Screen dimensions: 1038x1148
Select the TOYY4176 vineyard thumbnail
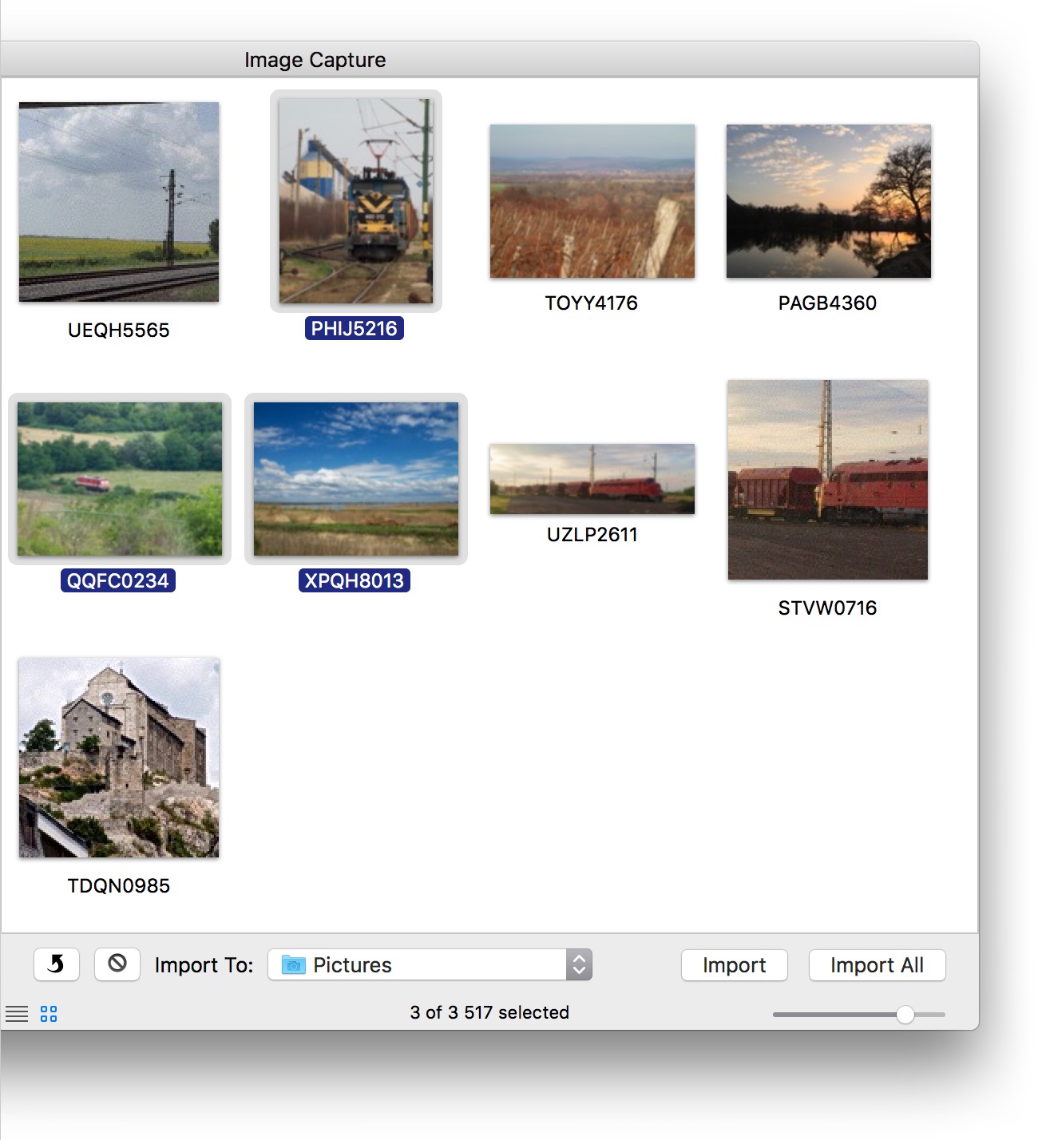click(x=592, y=201)
